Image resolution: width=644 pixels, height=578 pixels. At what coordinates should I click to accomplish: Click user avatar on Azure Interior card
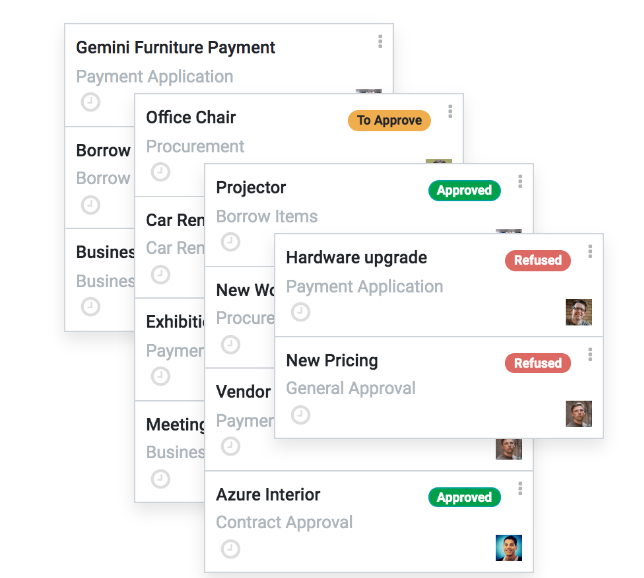pos(508,548)
